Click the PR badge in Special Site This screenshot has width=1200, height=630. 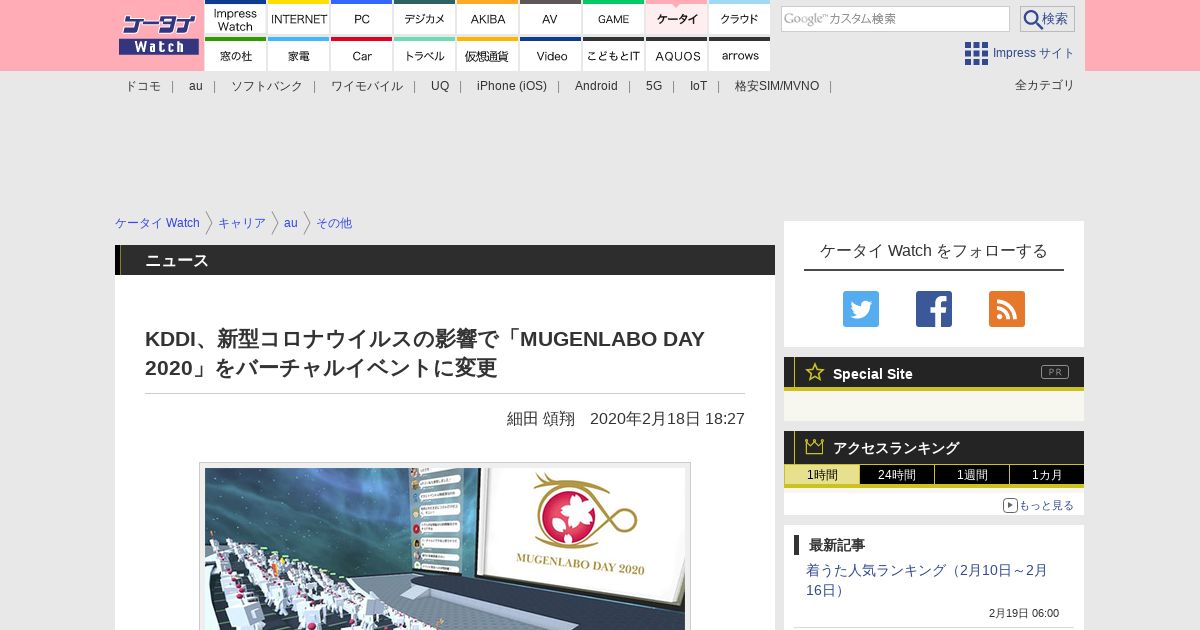(x=1055, y=372)
